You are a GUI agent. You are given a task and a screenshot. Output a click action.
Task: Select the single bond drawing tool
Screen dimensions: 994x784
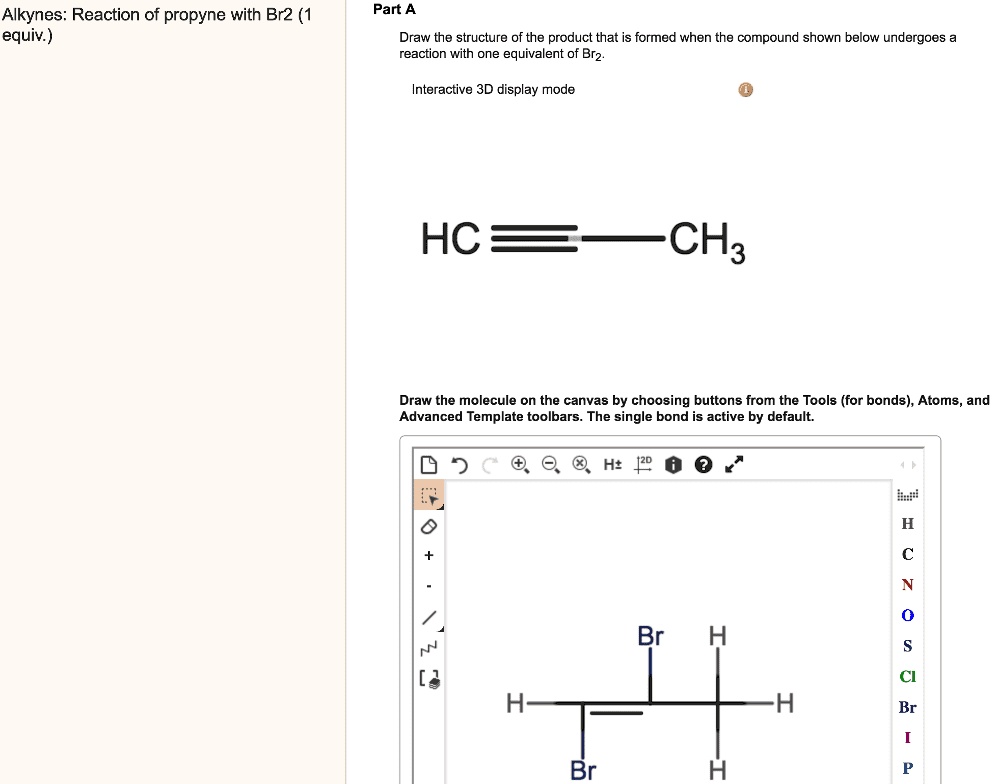(428, 617)
